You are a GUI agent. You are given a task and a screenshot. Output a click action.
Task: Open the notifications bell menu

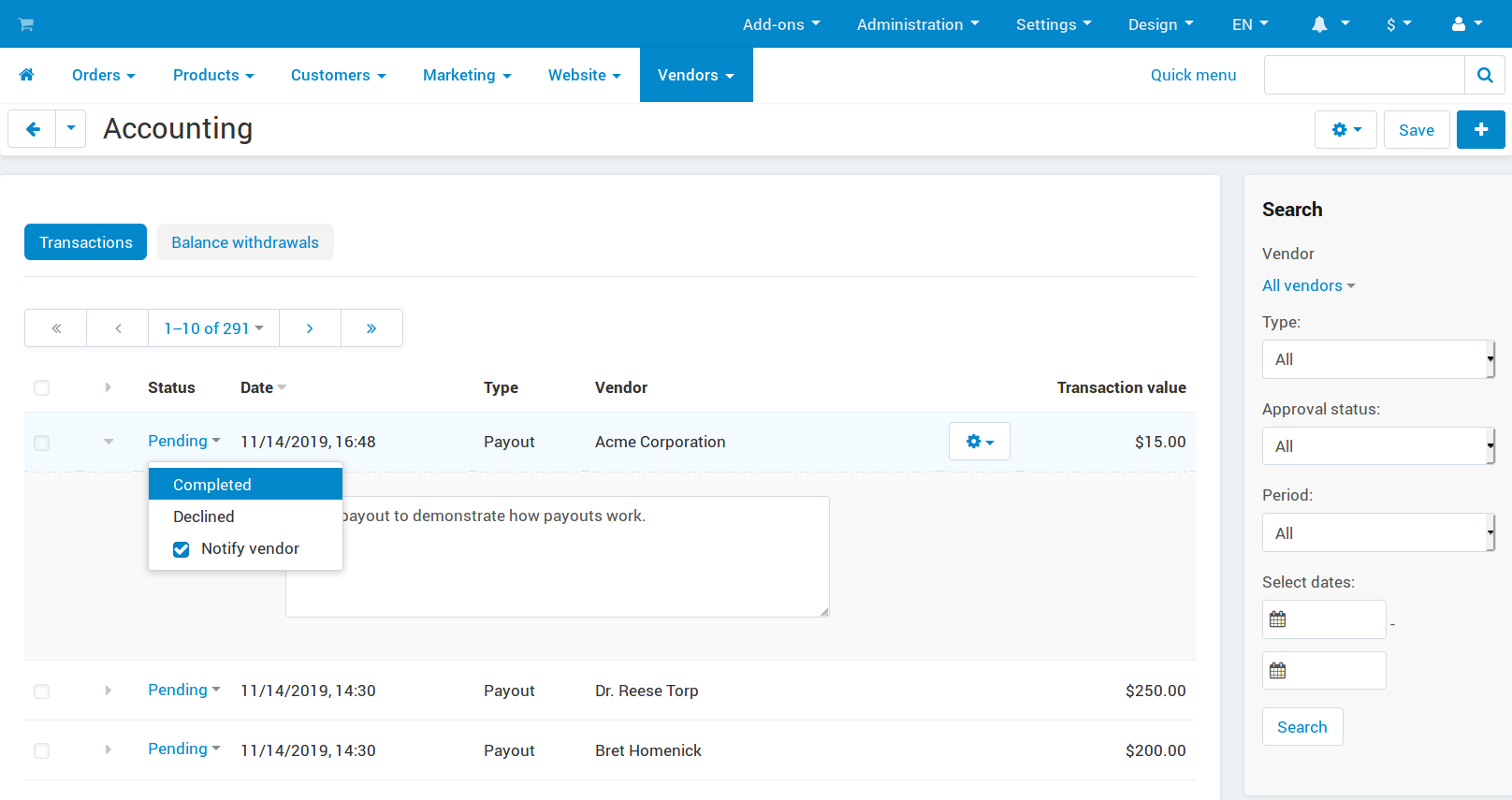pos(1330,24)
